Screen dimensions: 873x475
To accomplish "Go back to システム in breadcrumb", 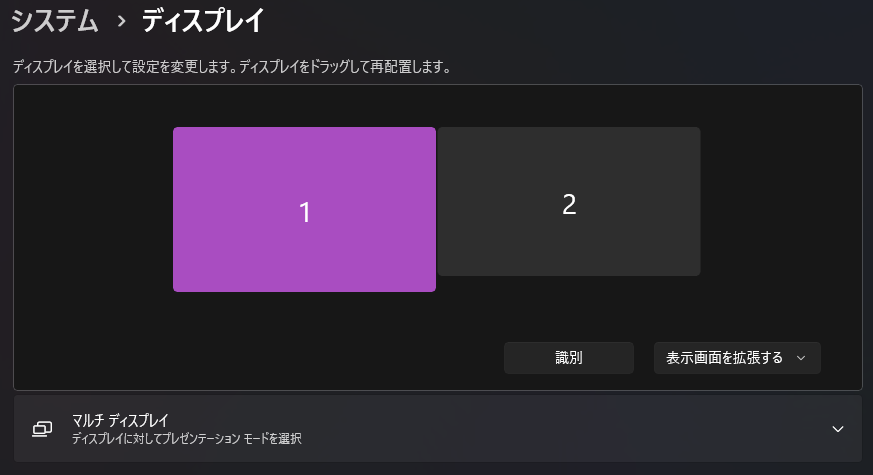I will 55,19.
